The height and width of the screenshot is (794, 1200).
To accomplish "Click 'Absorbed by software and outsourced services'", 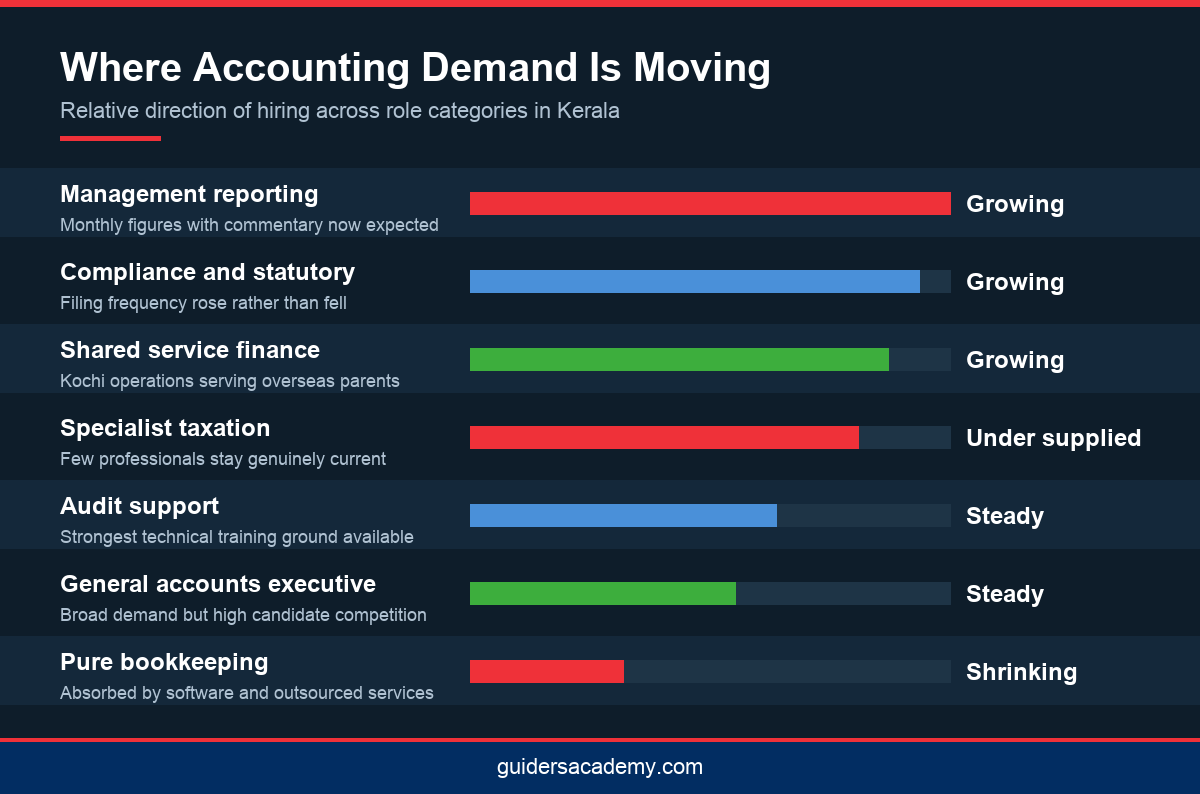I will coord(247,693).
